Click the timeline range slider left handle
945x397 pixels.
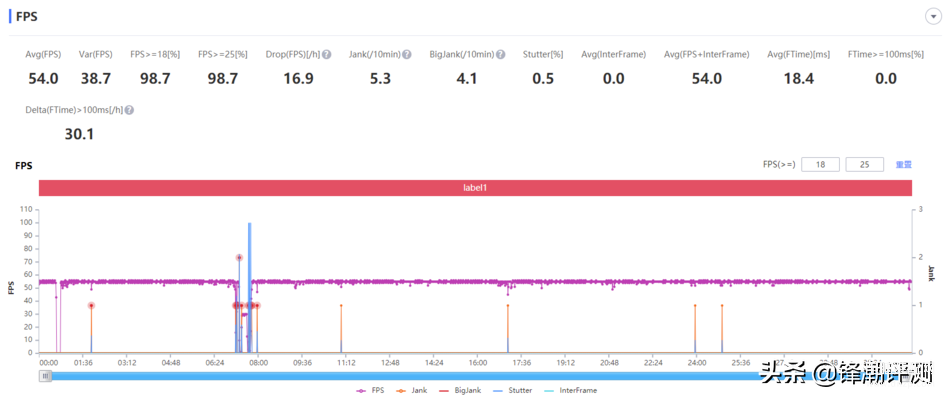[45, 376]
